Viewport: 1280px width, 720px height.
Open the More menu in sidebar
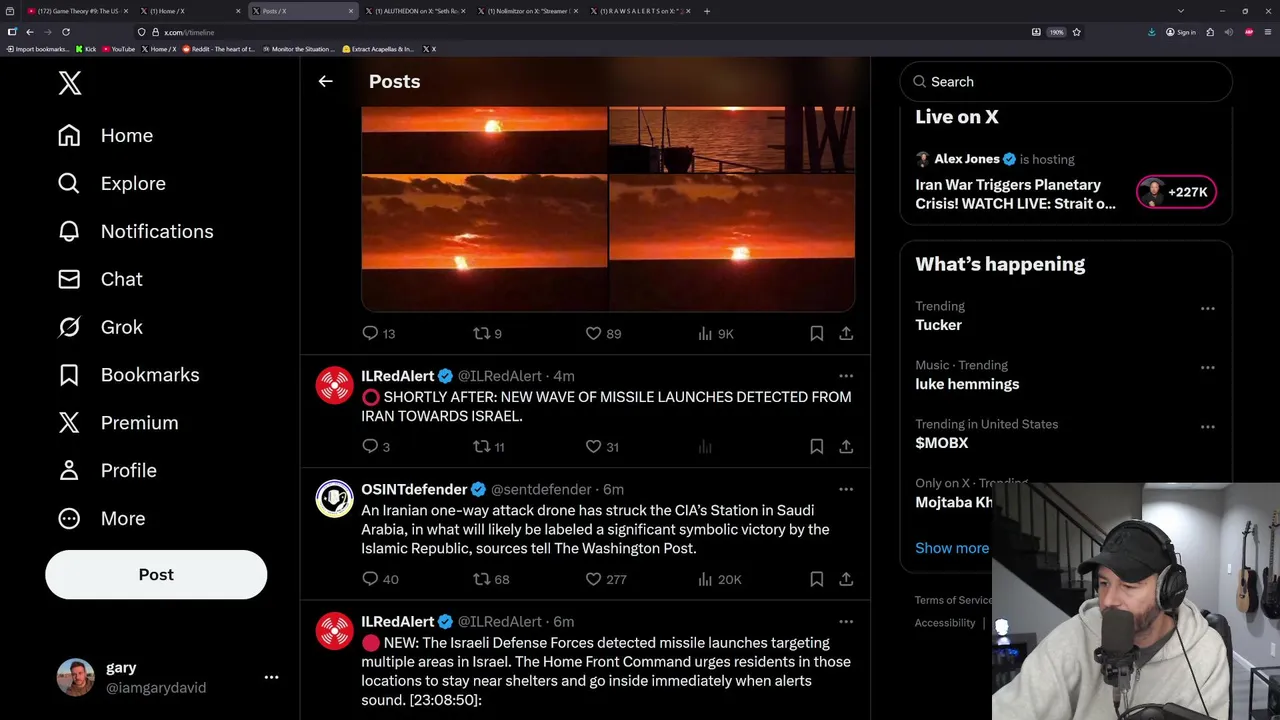point(101,518)
